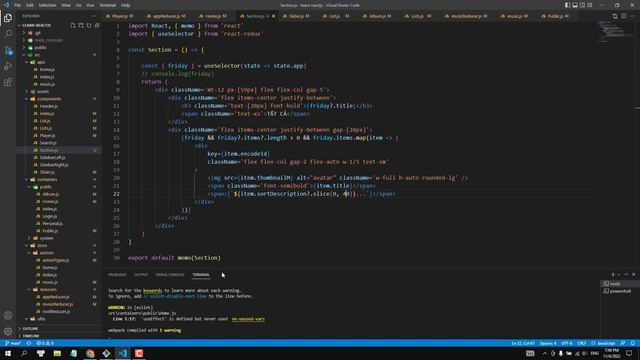Toggle Primary Side Bar layout icon

[x=567, y=5]
